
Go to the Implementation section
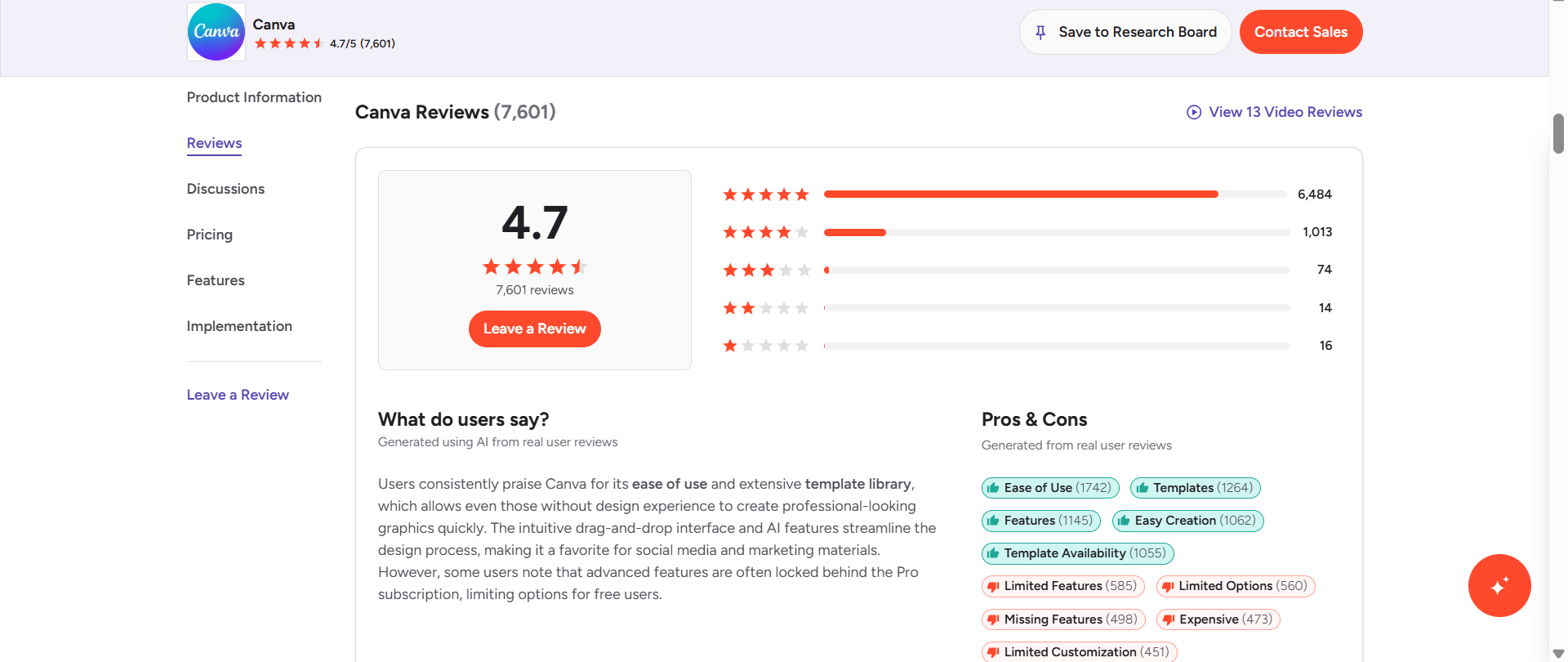[239, 326]
